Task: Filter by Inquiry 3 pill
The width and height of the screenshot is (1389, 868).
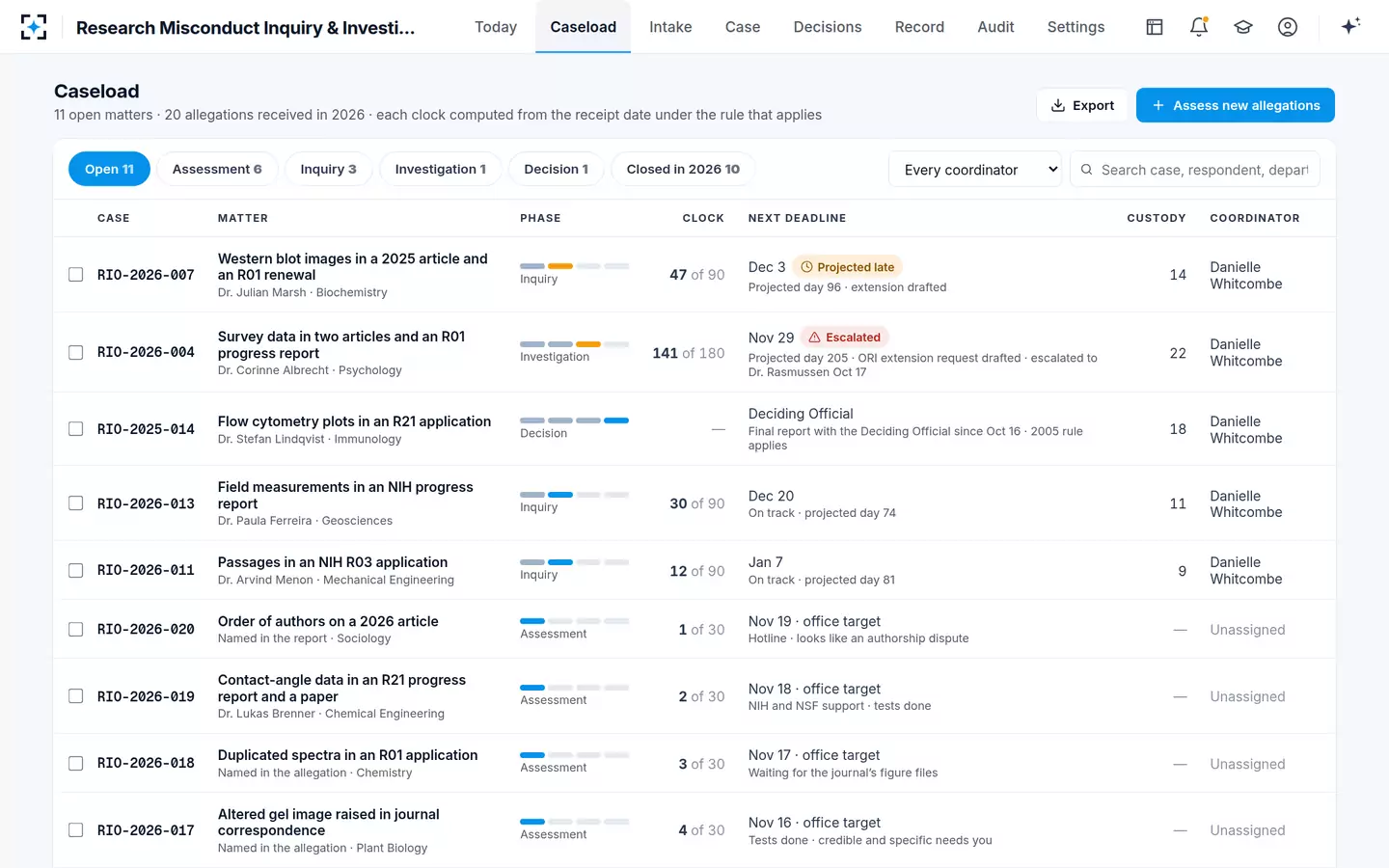Action: 328,169
